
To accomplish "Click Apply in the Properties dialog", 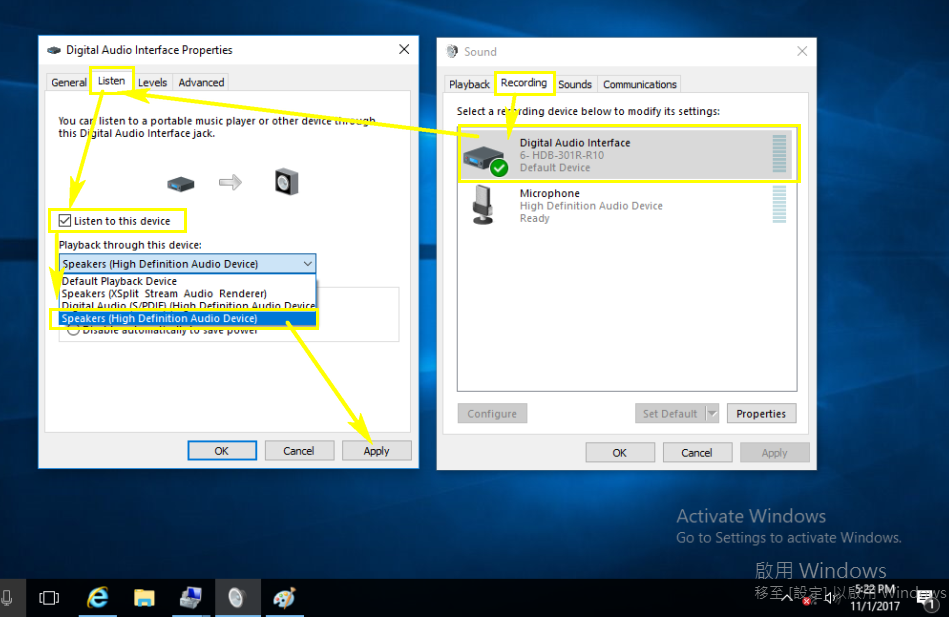I will point(376,450).
